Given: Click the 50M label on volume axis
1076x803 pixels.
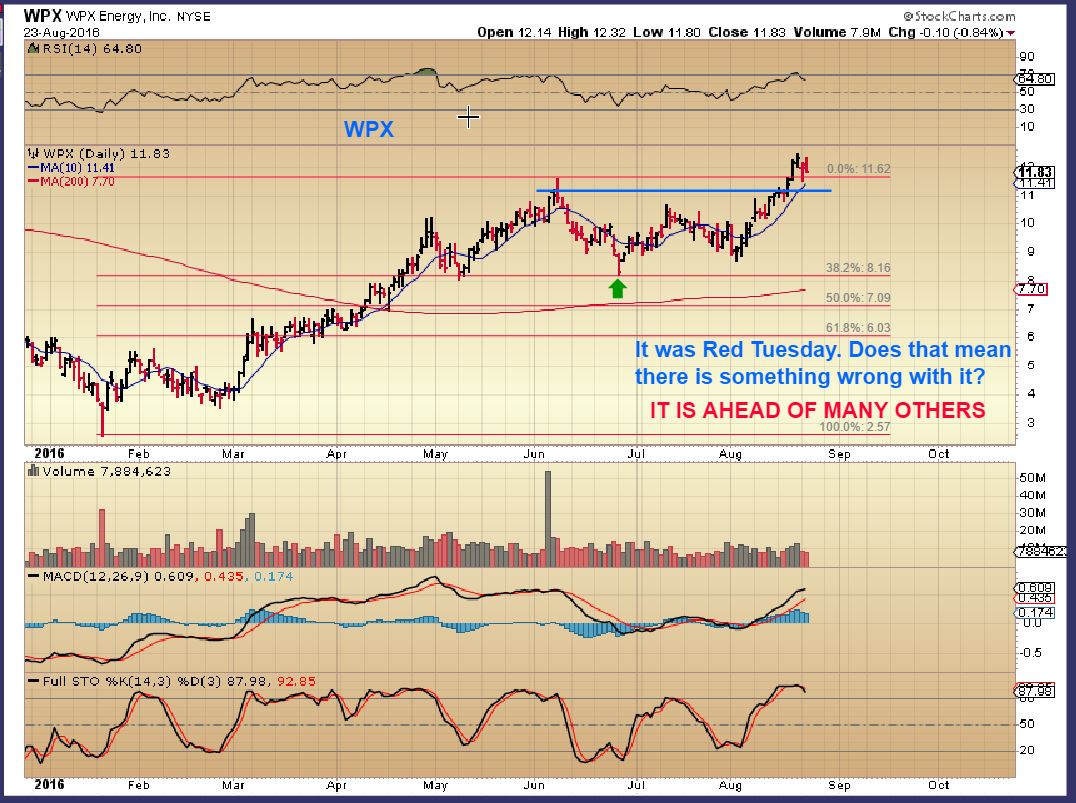Looking at the screenshot, I should click(x=1033, y=478).
